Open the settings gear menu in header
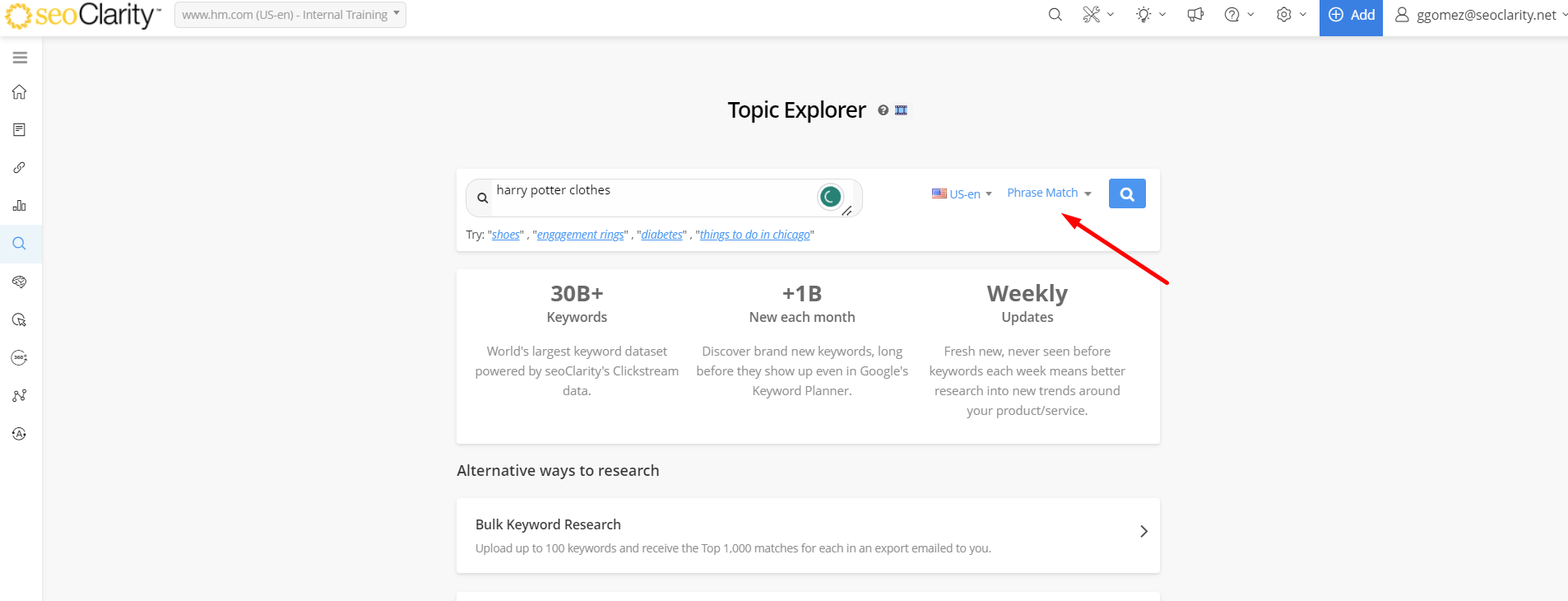 pyautogui.click(x=1289, y=15)
